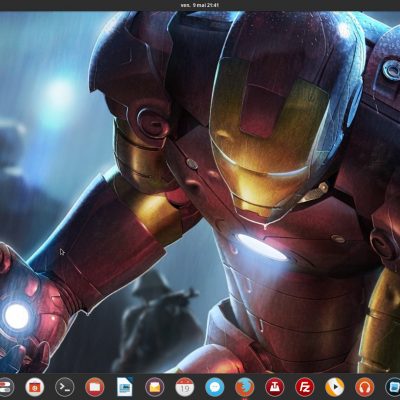Open FileZilla from the dock

point(305,387)
